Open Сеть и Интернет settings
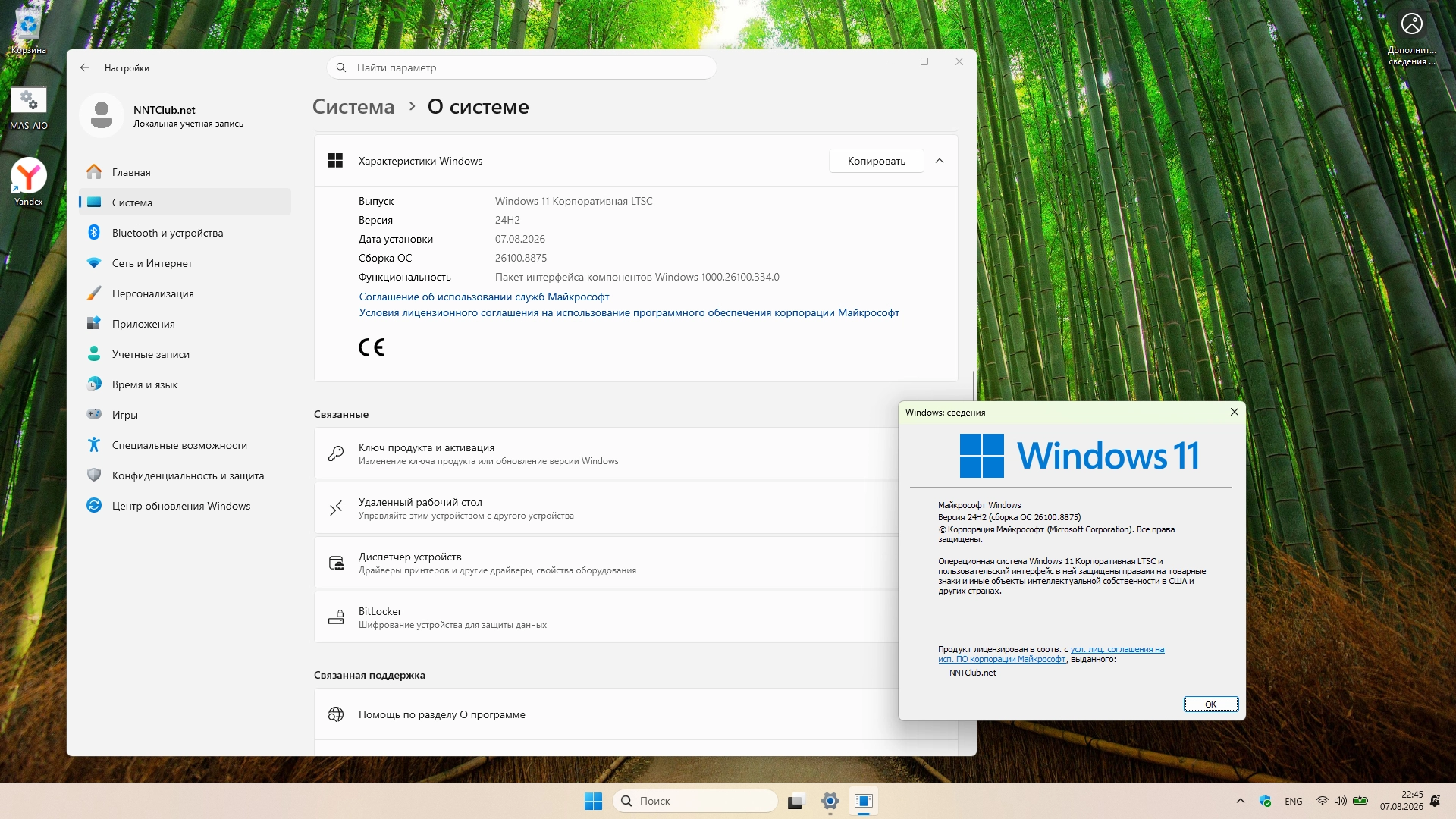 coord(185,263)
